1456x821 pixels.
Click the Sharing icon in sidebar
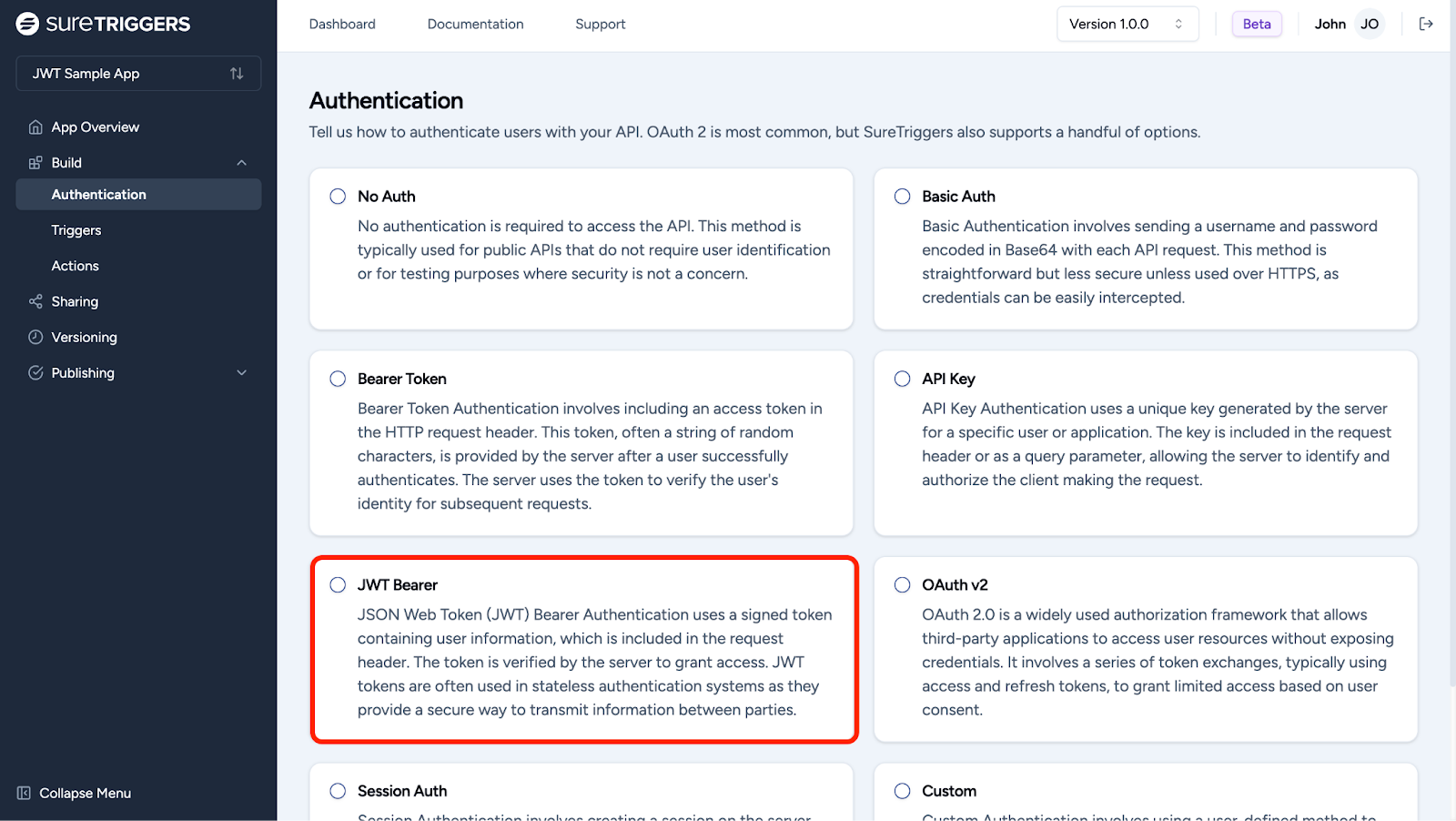click(x=35, y=301)
